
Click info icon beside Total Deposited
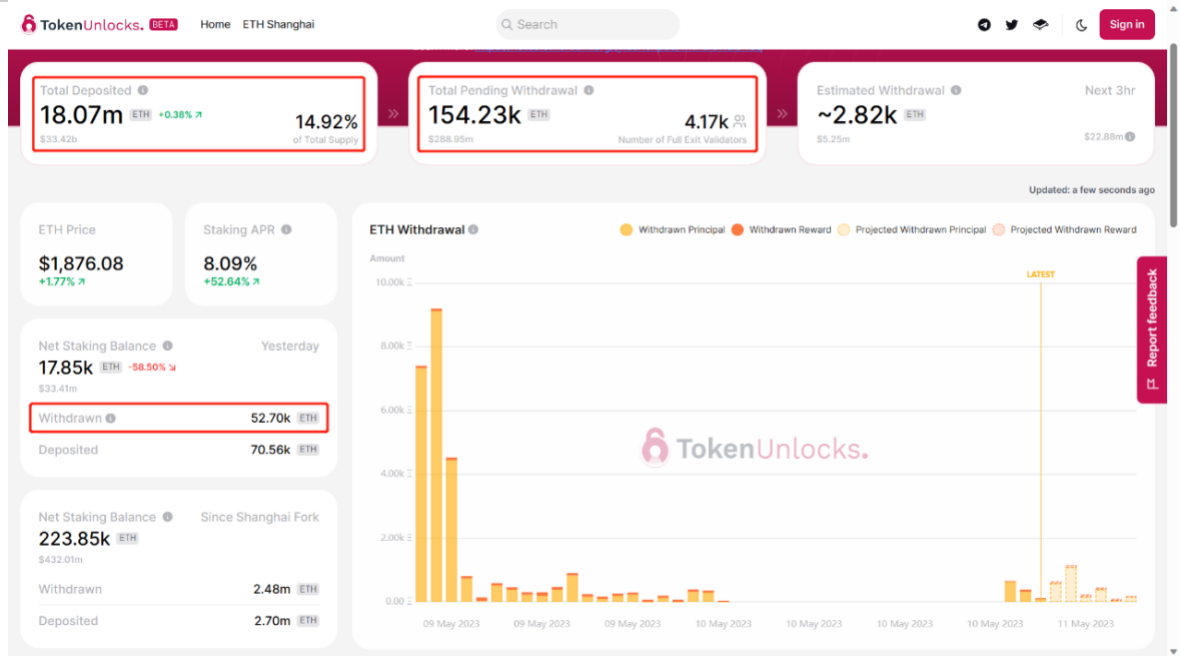143,90
